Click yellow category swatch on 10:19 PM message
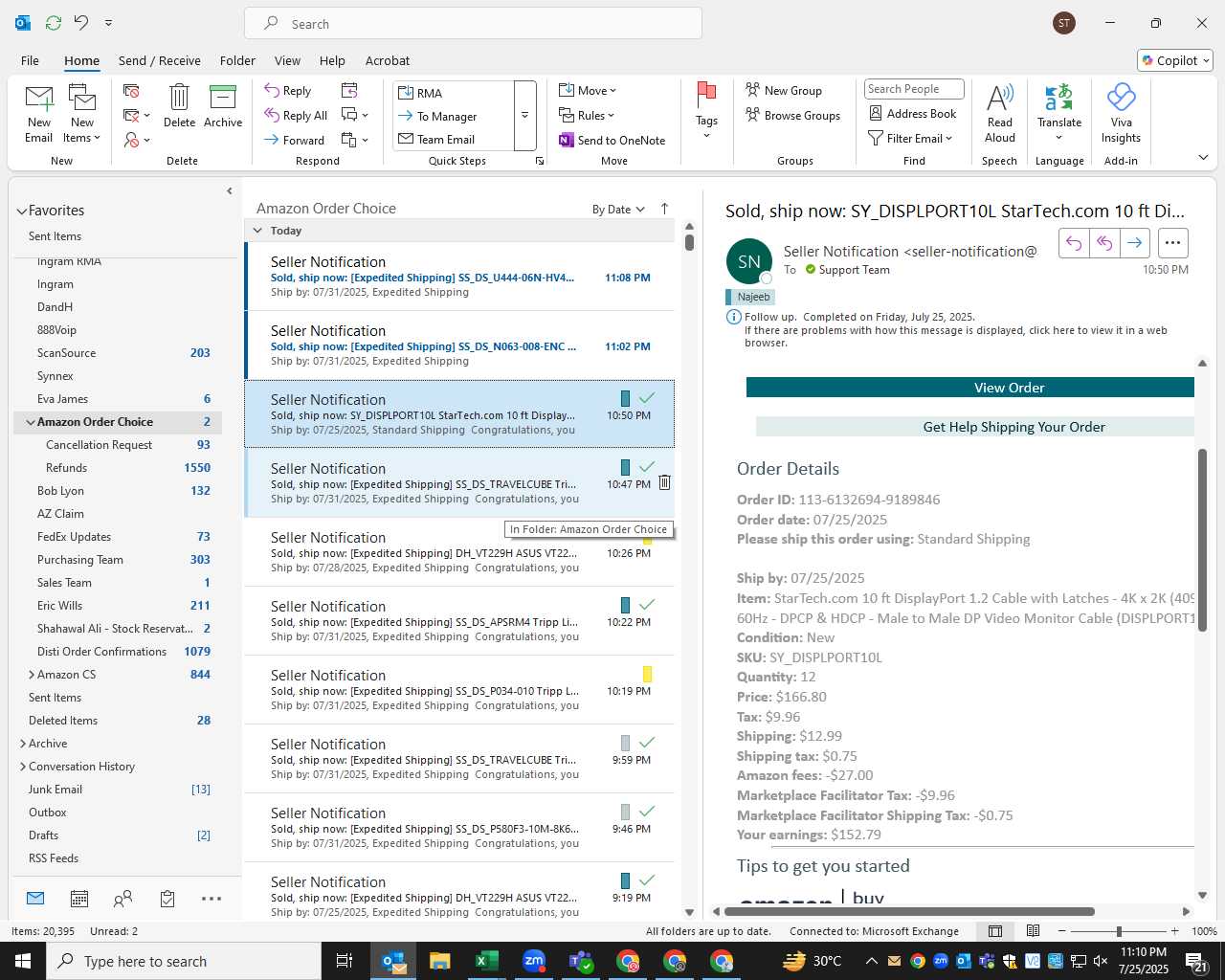 coord(647,674)
